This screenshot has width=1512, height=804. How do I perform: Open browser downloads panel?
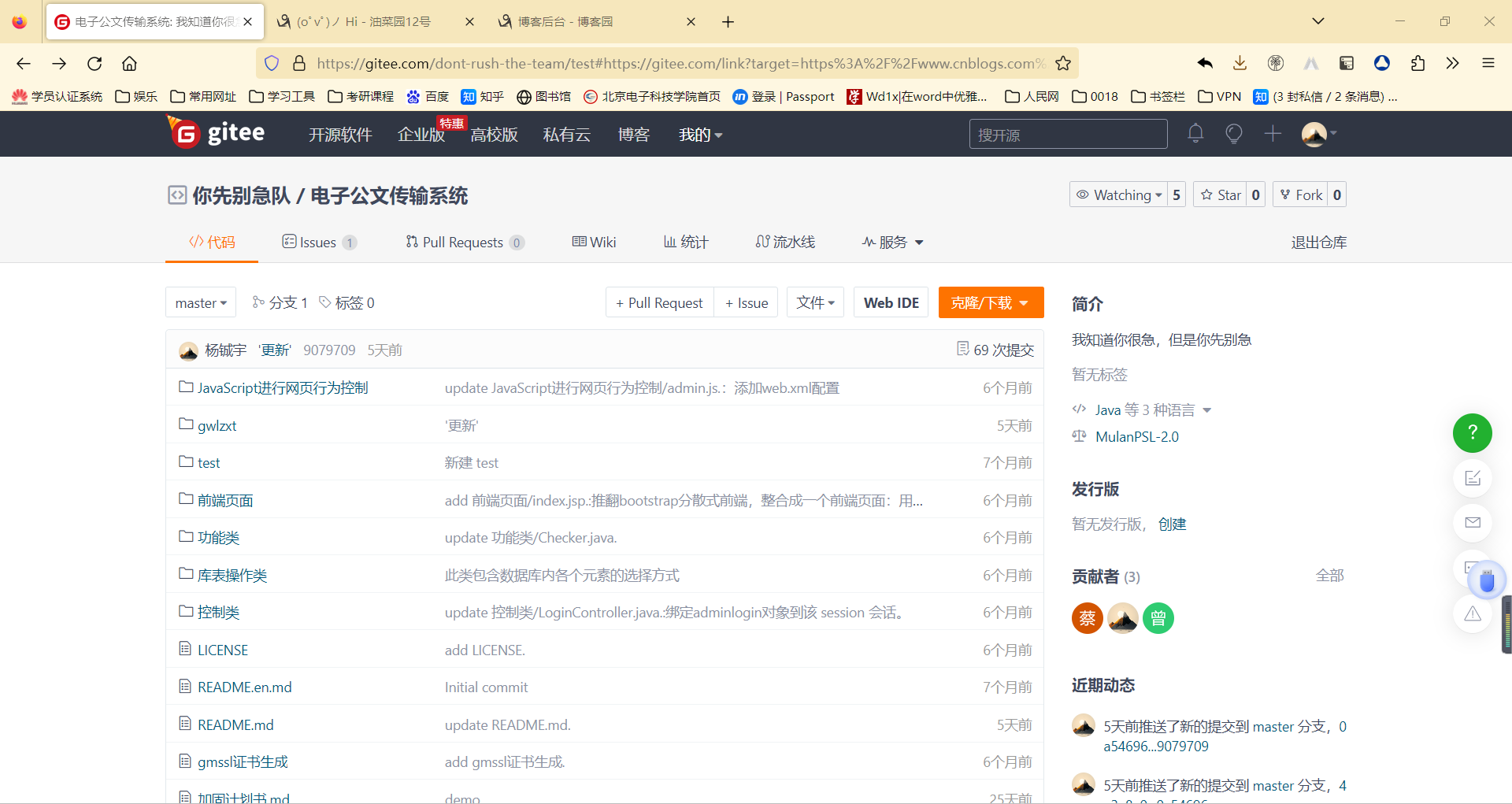pos(1240,63)
